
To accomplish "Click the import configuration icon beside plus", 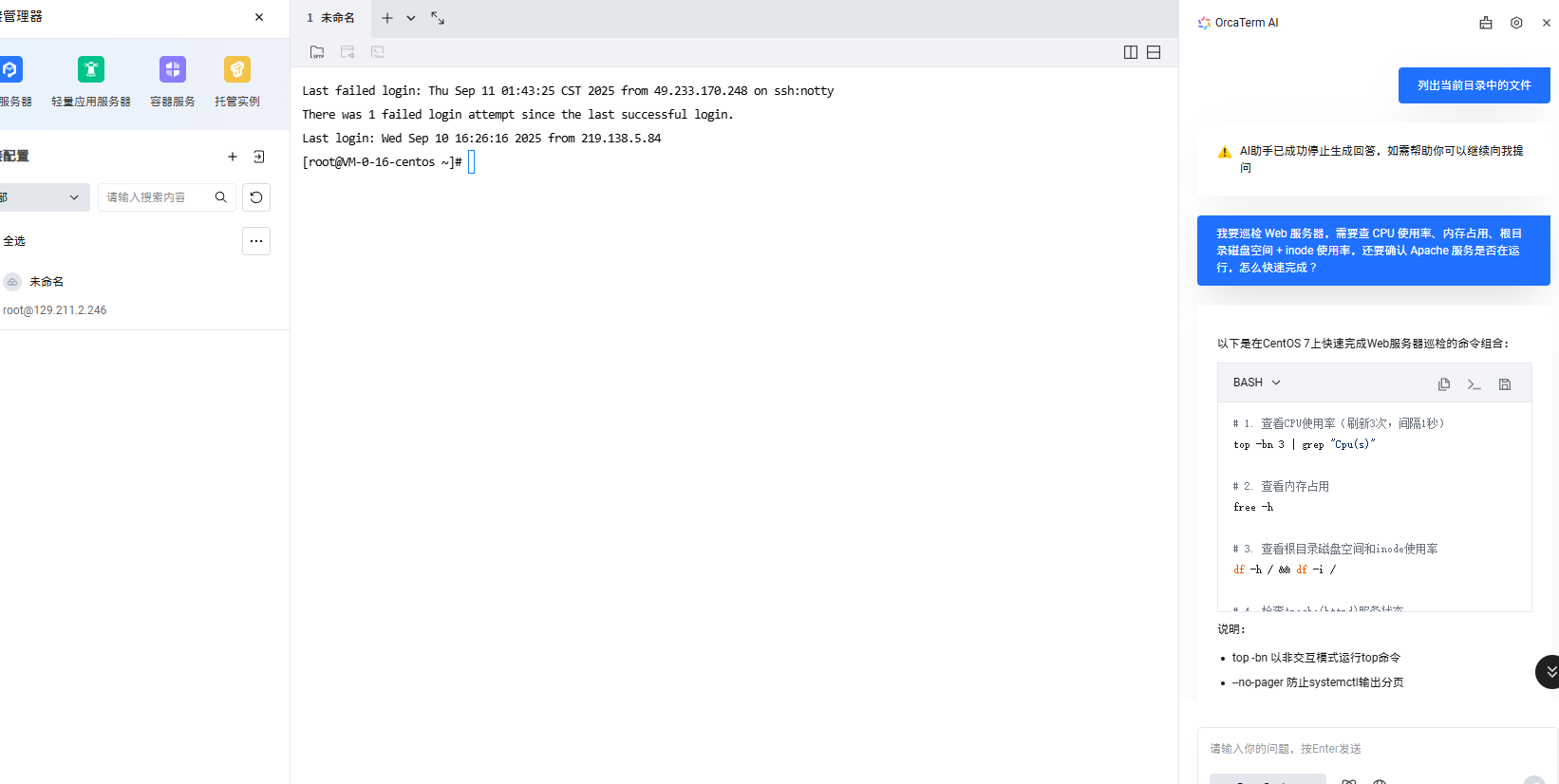I will coord(259,157).
